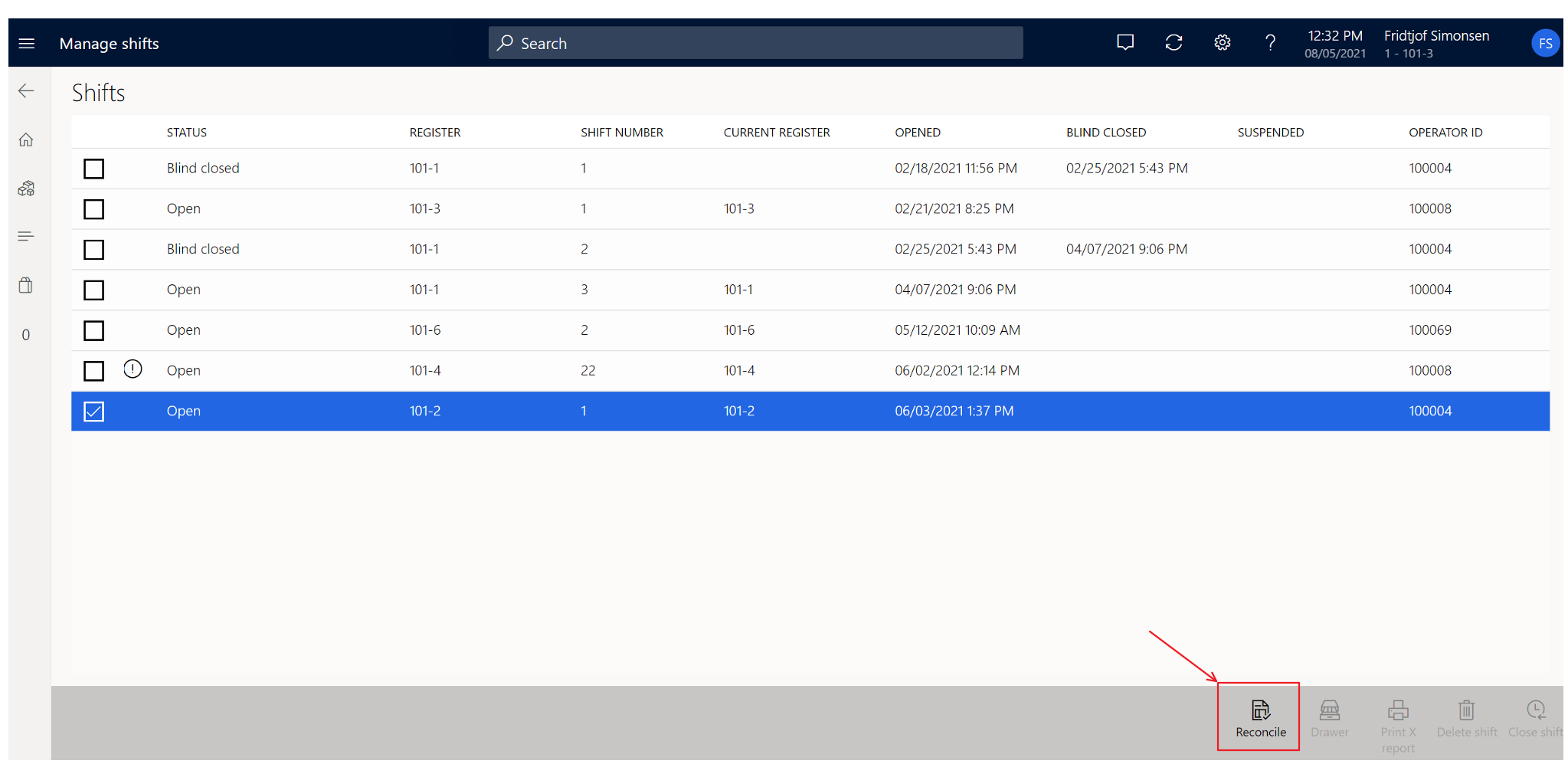Open the help question mark

click(1270, 43)
